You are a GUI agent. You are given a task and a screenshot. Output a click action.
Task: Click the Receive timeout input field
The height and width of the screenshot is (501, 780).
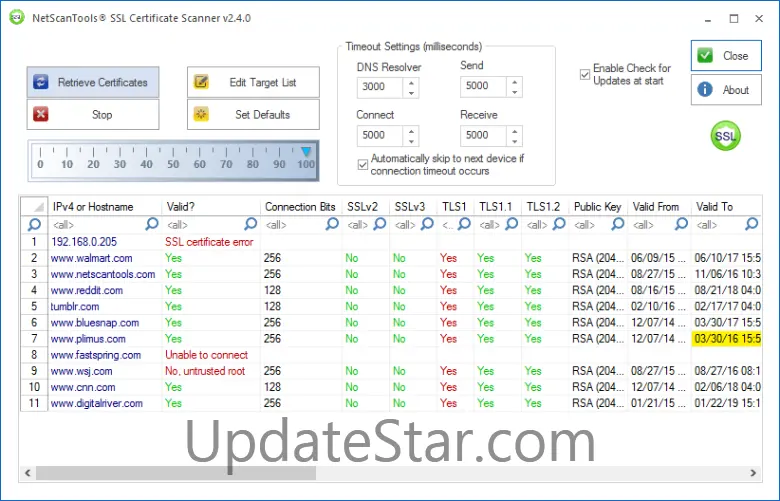(484, 136)
